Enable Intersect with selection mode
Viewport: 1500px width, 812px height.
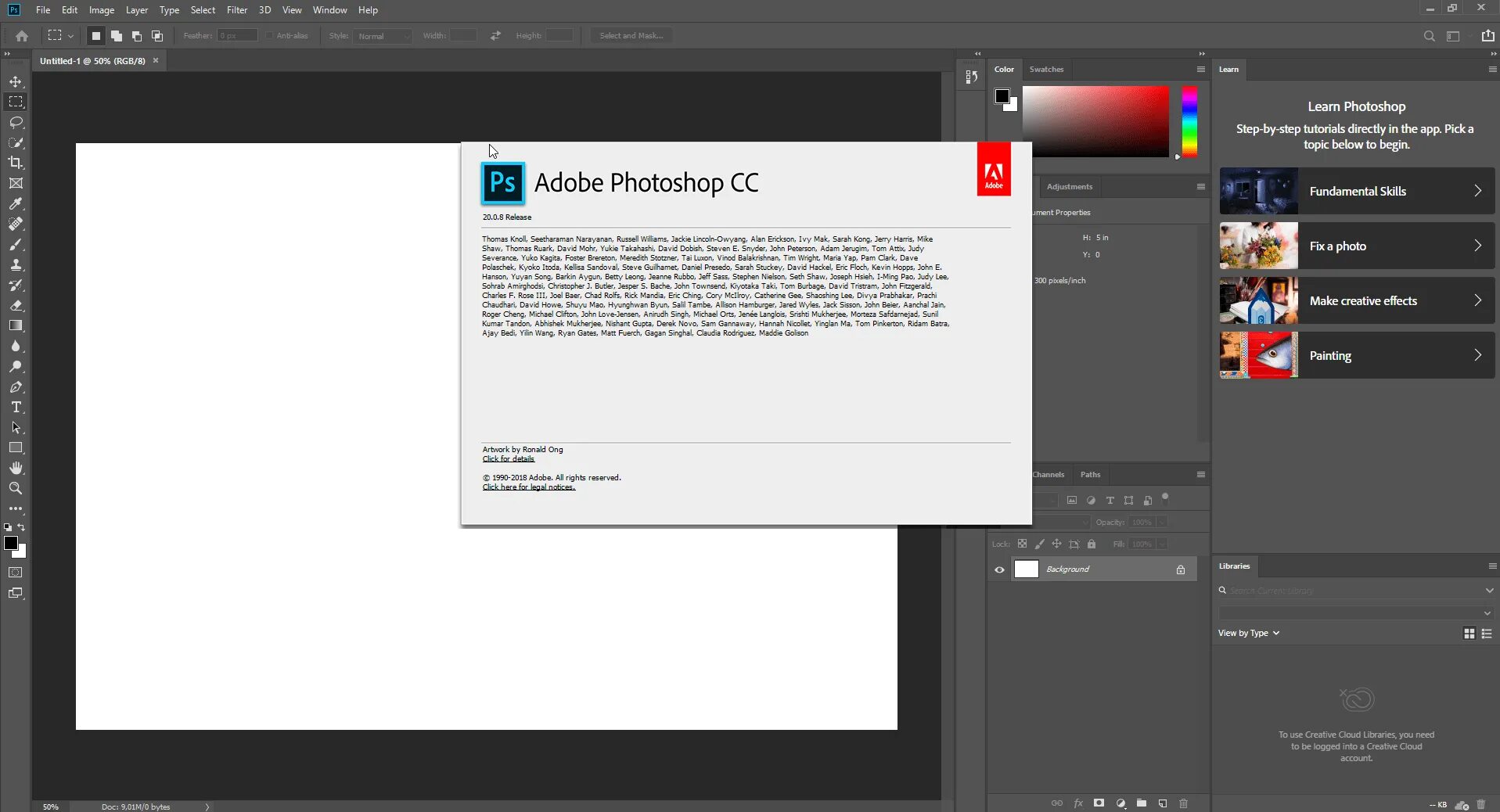(156, 36)
